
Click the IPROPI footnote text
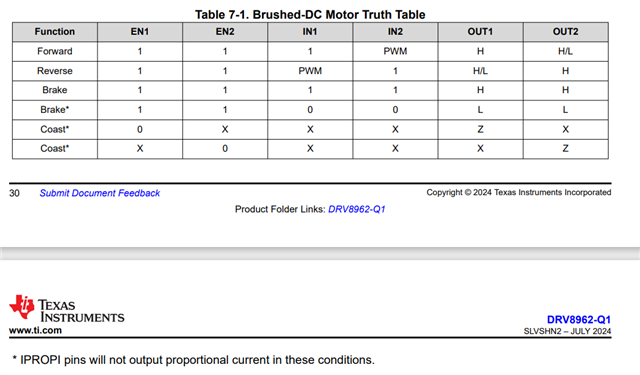click(193, 360)
